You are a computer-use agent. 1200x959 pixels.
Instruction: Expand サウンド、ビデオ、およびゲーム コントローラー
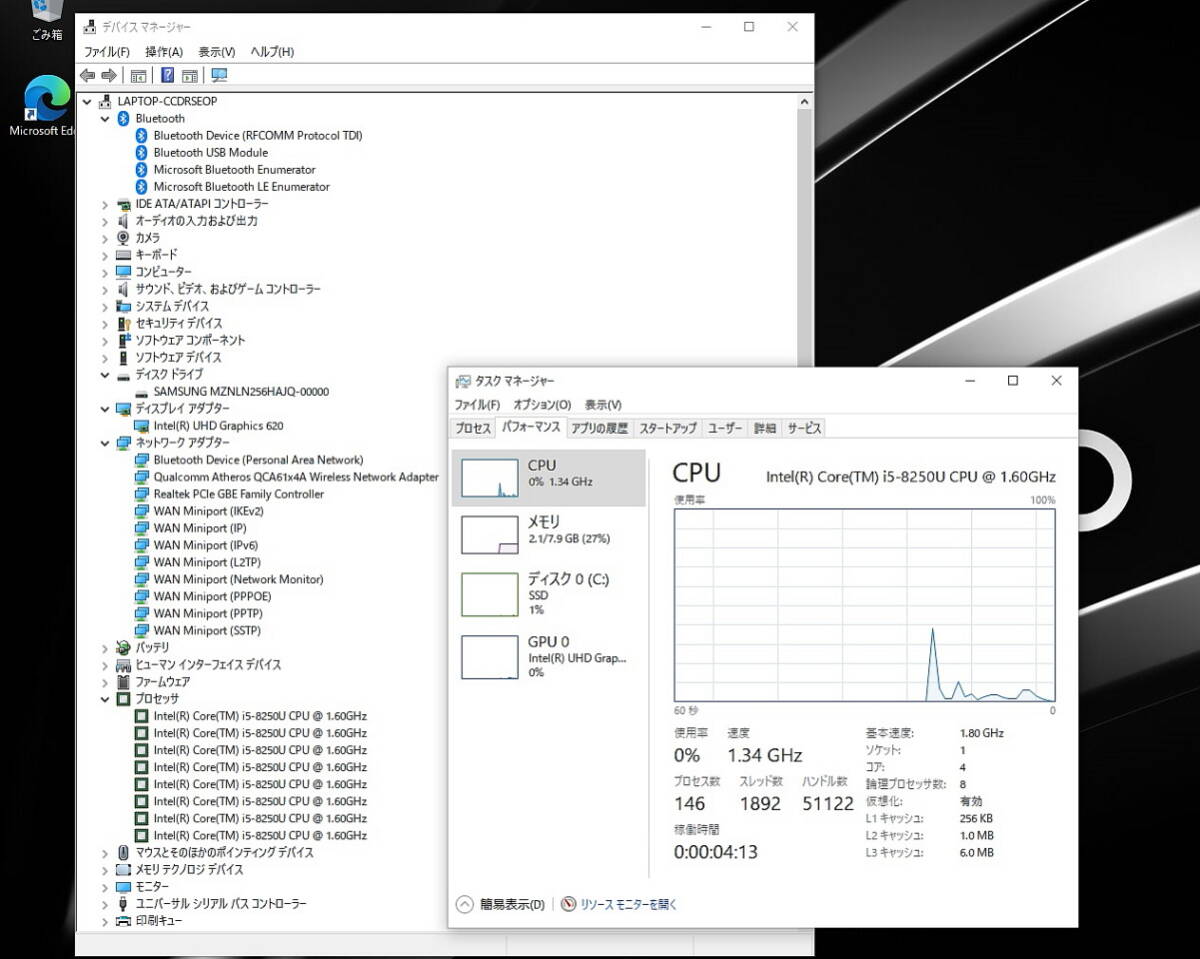click(x=105, y=289)
